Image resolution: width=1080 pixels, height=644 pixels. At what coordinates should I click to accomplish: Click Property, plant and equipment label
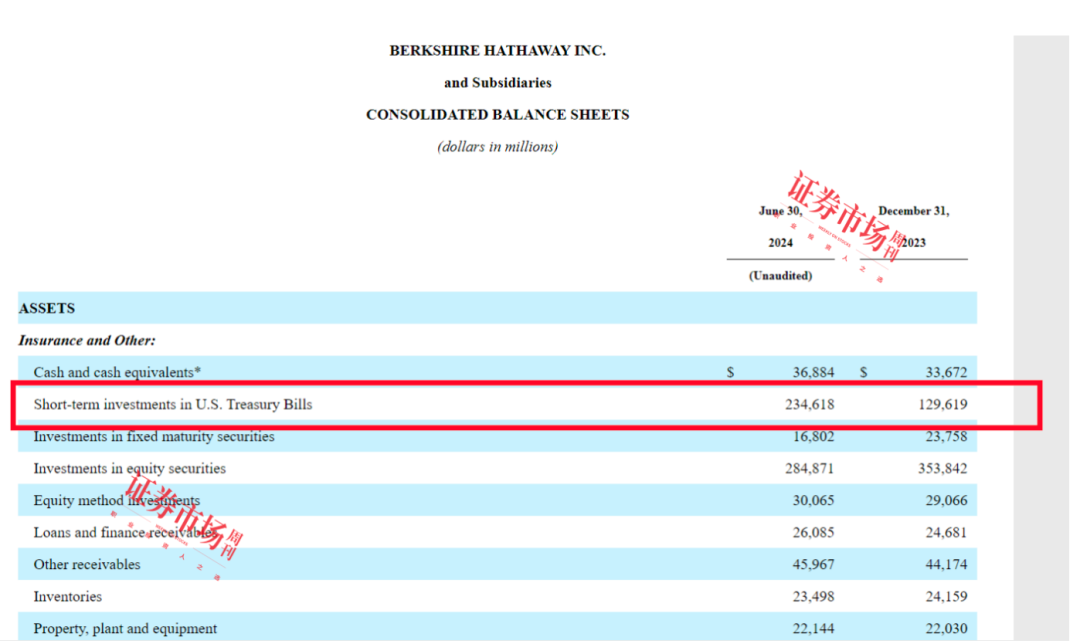coord(125,629)
